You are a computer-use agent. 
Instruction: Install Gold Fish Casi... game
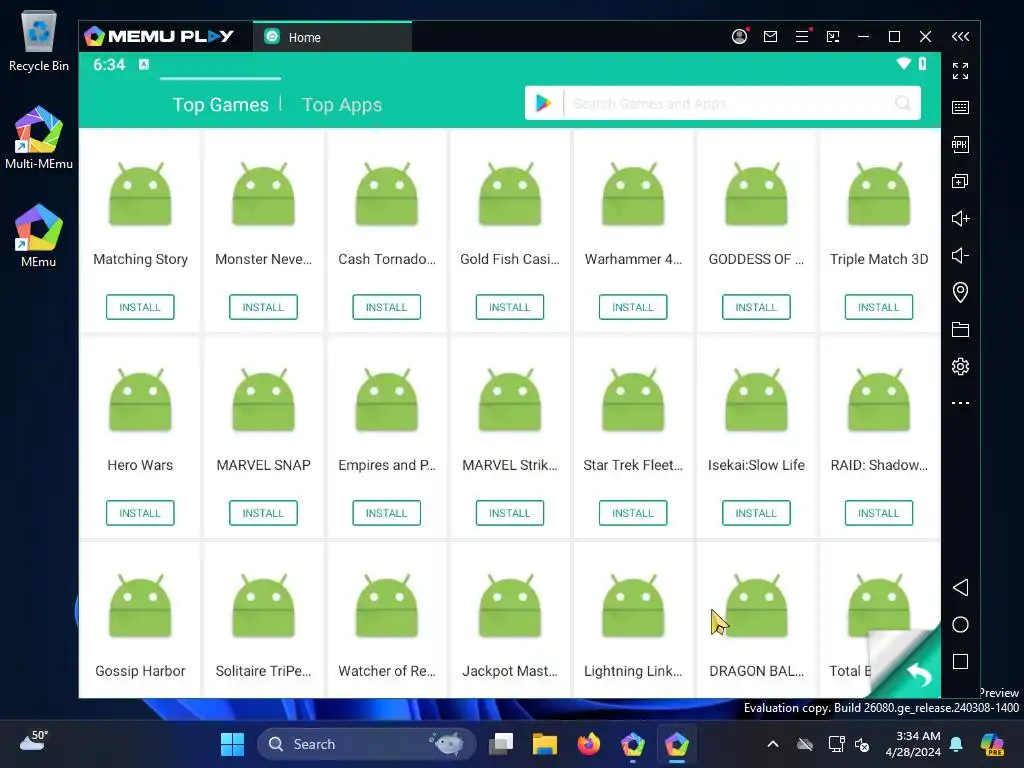509,307
